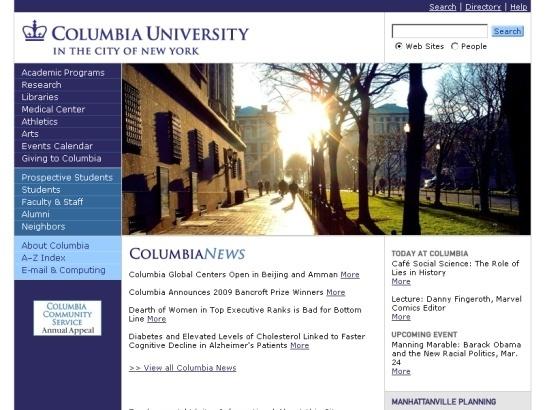Open Alumni in the sidebar menu
The width and height of the screenshot is (545, 410).
point(35,214)
